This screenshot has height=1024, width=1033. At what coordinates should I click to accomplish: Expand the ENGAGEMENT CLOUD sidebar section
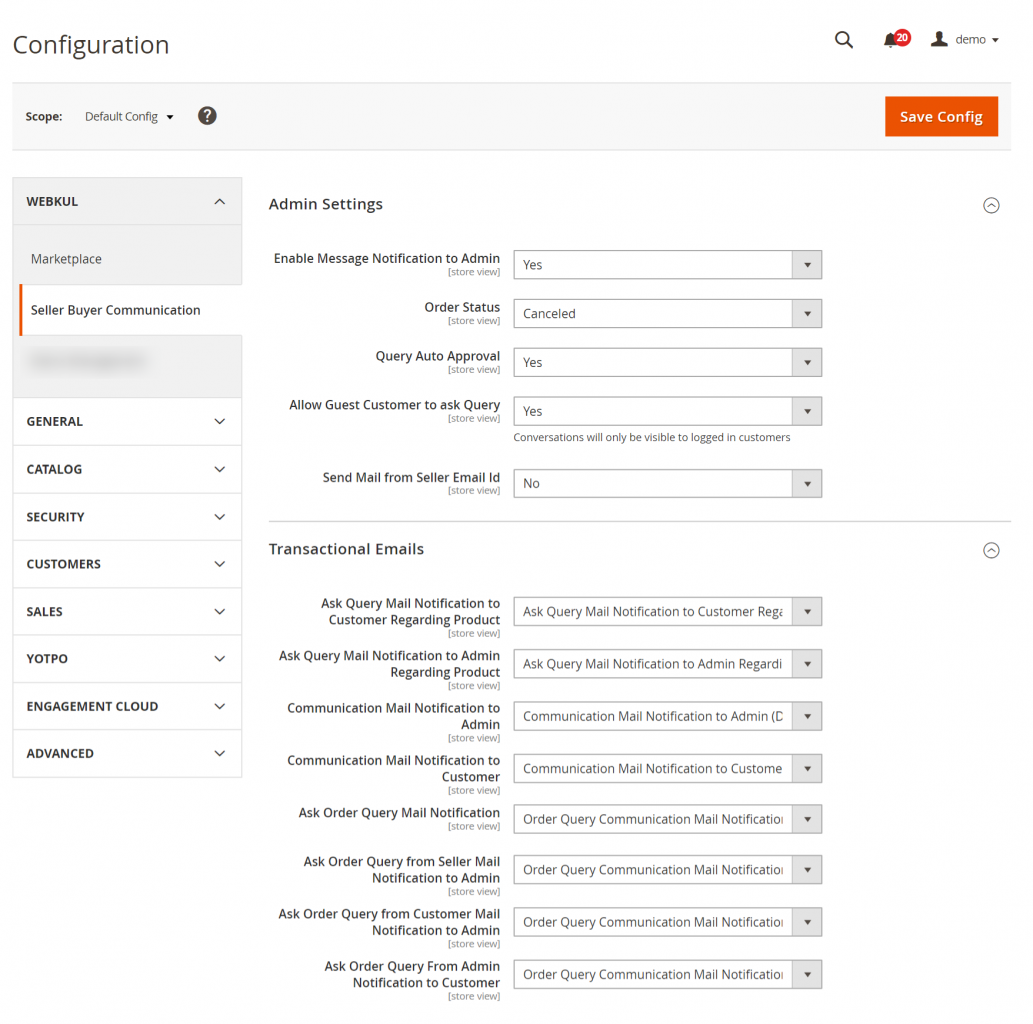coord(127,706)
